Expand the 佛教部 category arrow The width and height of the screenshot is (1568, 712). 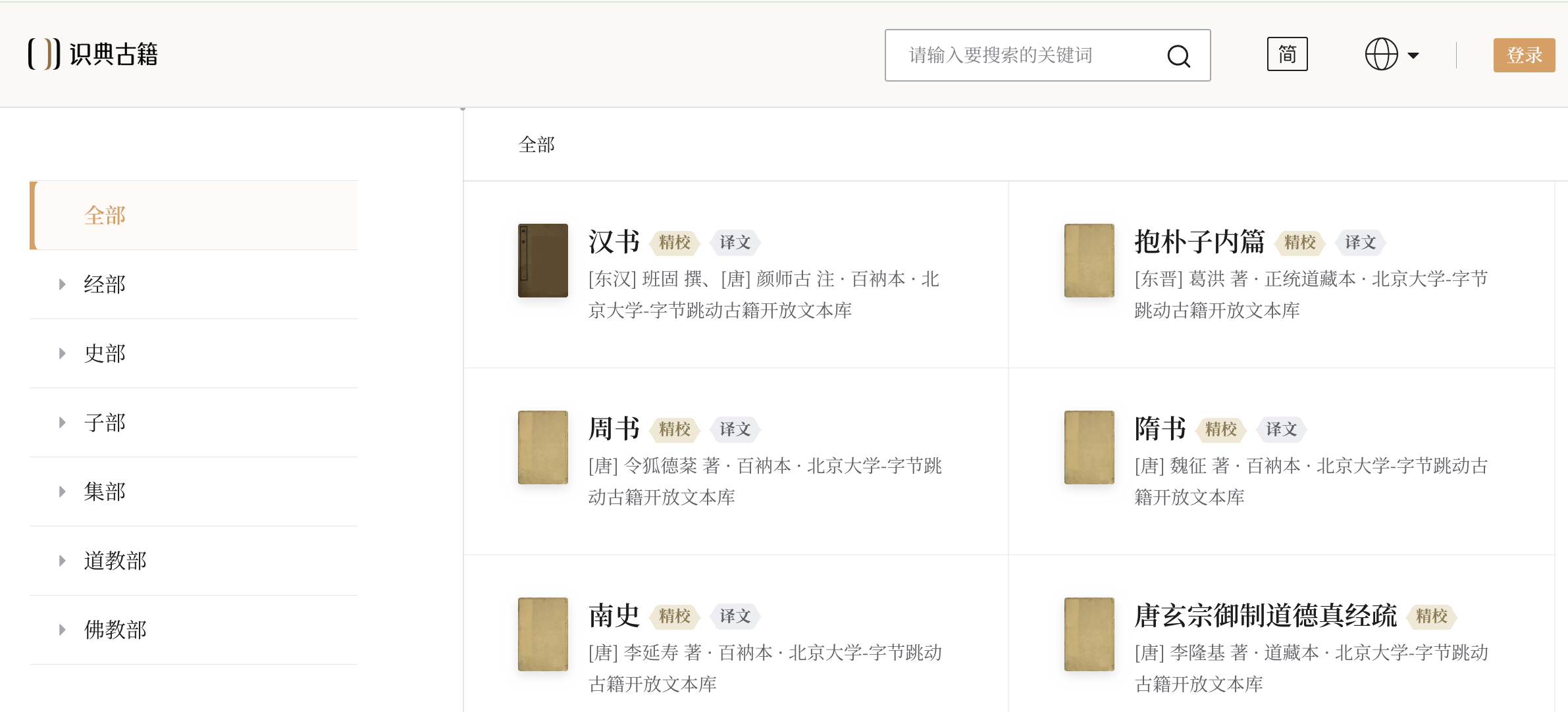point(63,630)
